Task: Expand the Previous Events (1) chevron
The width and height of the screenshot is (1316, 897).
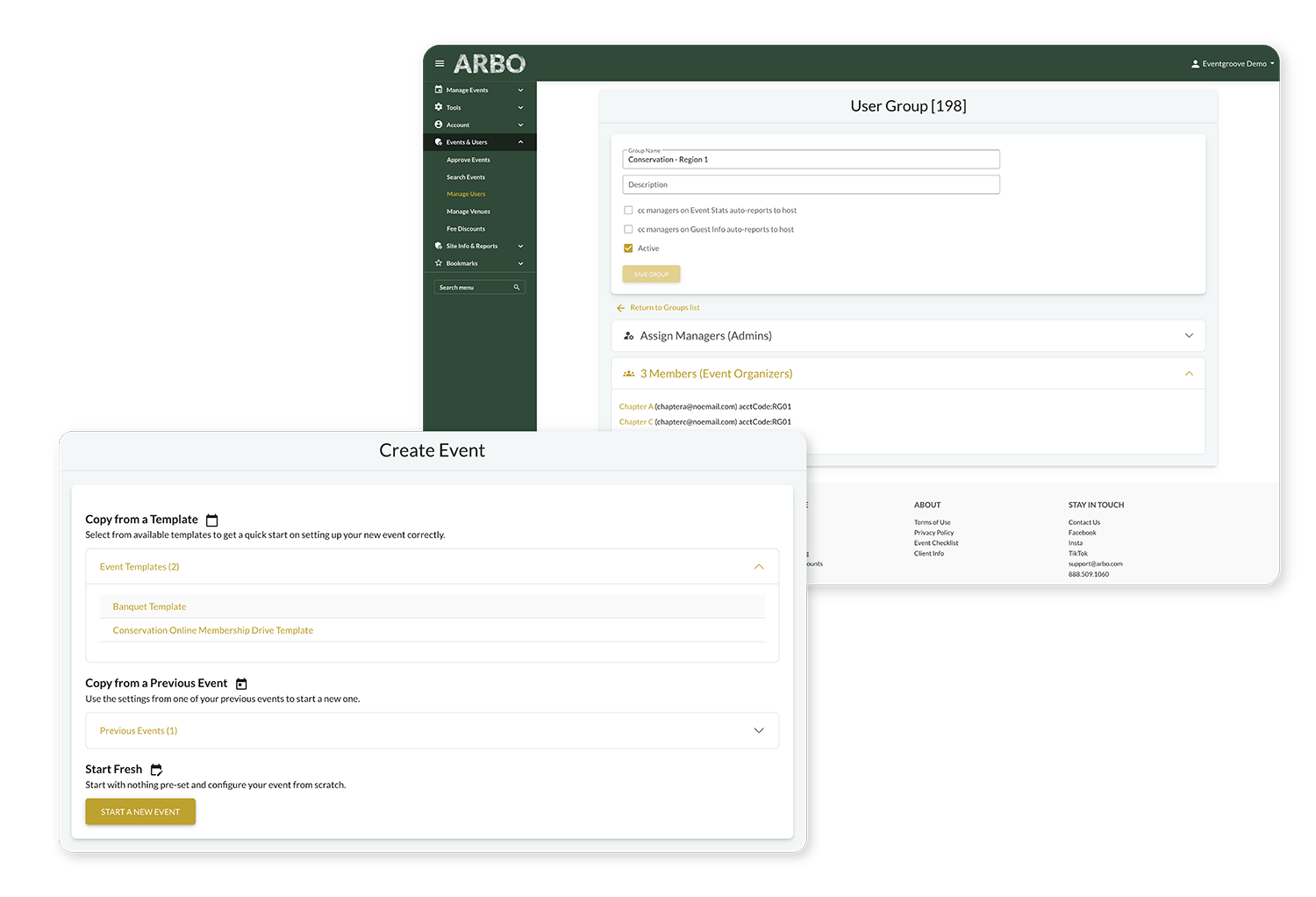Action: [x=759, y=730]
